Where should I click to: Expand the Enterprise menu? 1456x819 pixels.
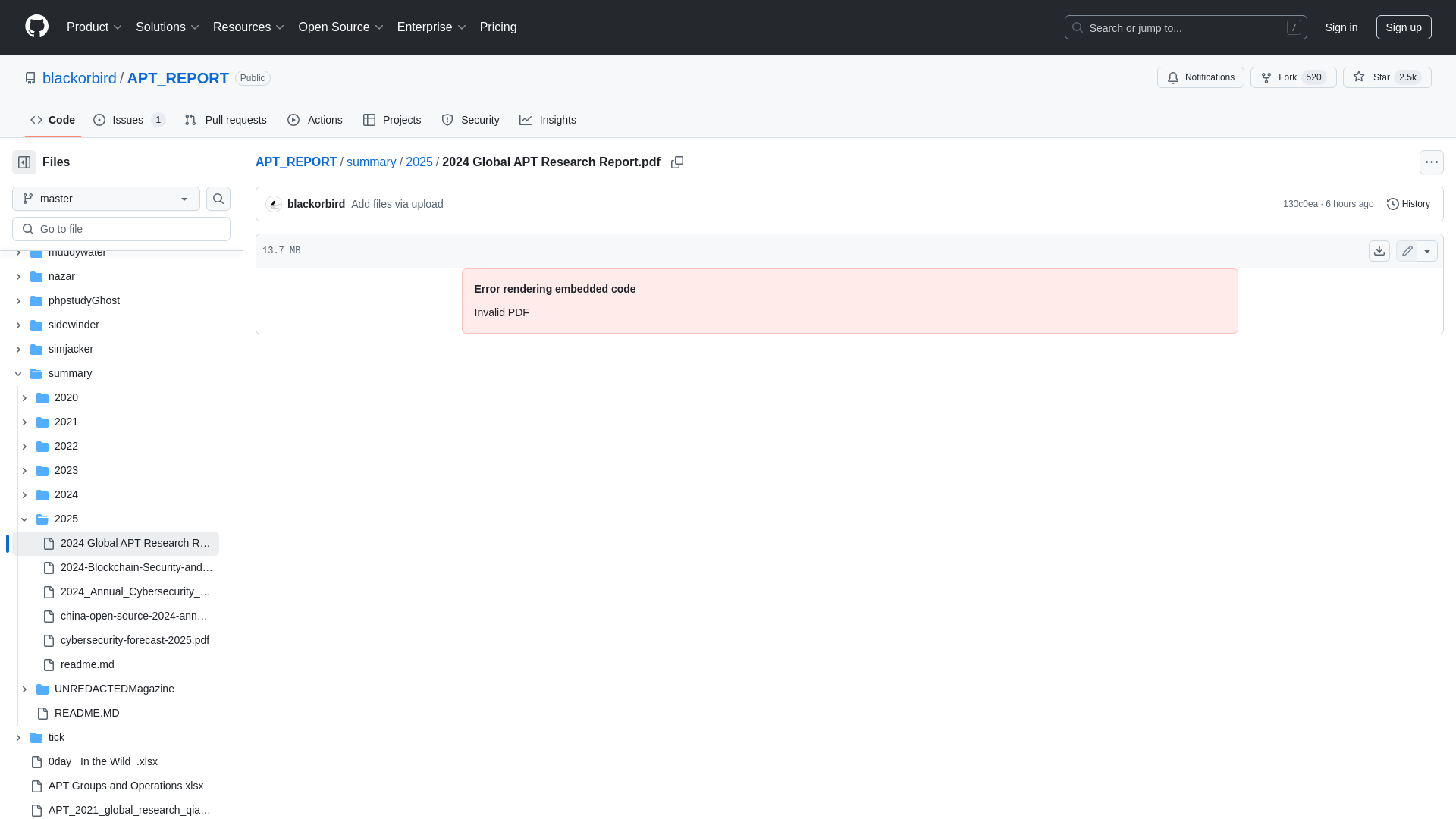coord(431,27)
